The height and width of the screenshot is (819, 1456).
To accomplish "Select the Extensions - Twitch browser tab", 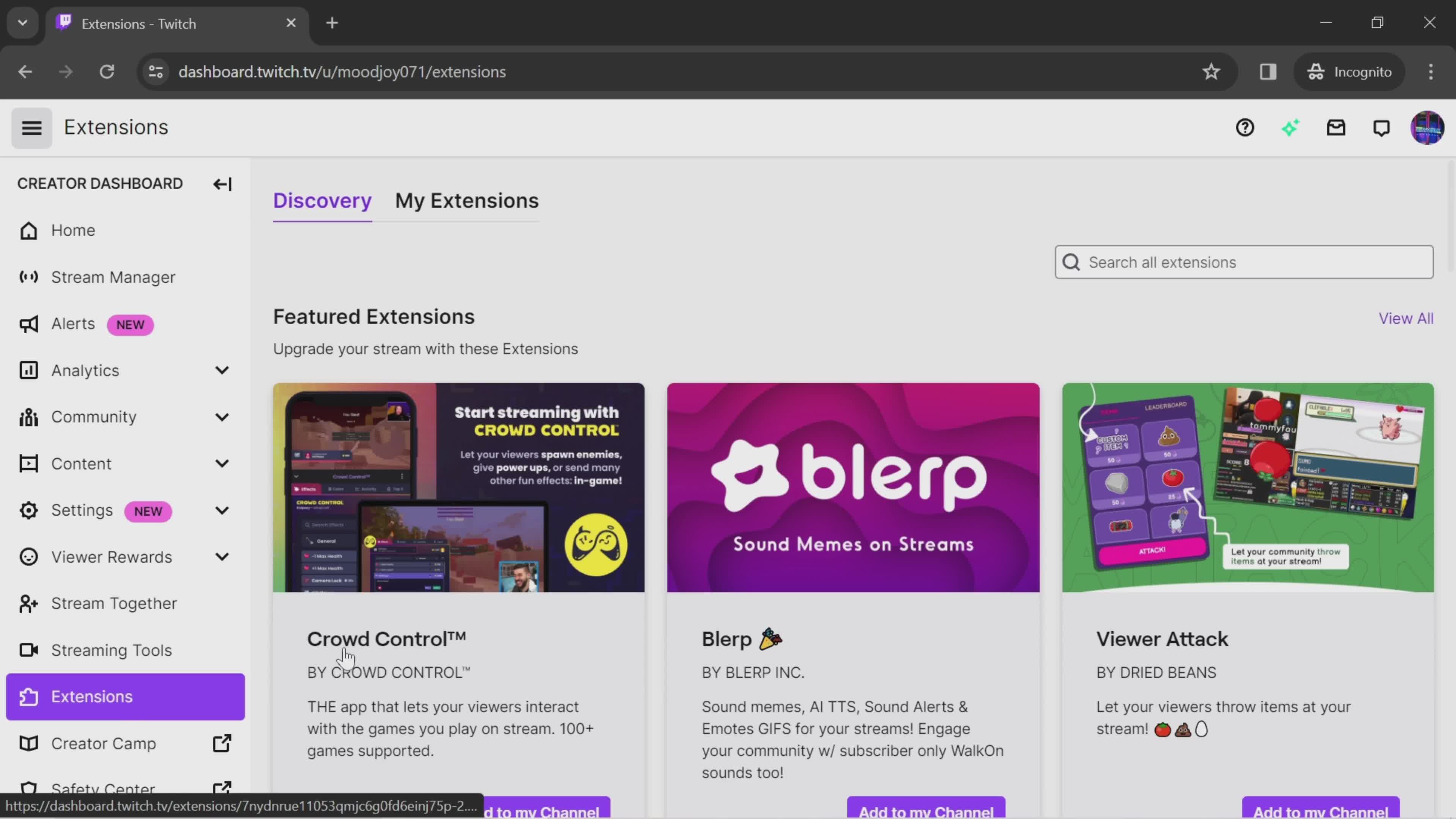I will coord(177,24).
